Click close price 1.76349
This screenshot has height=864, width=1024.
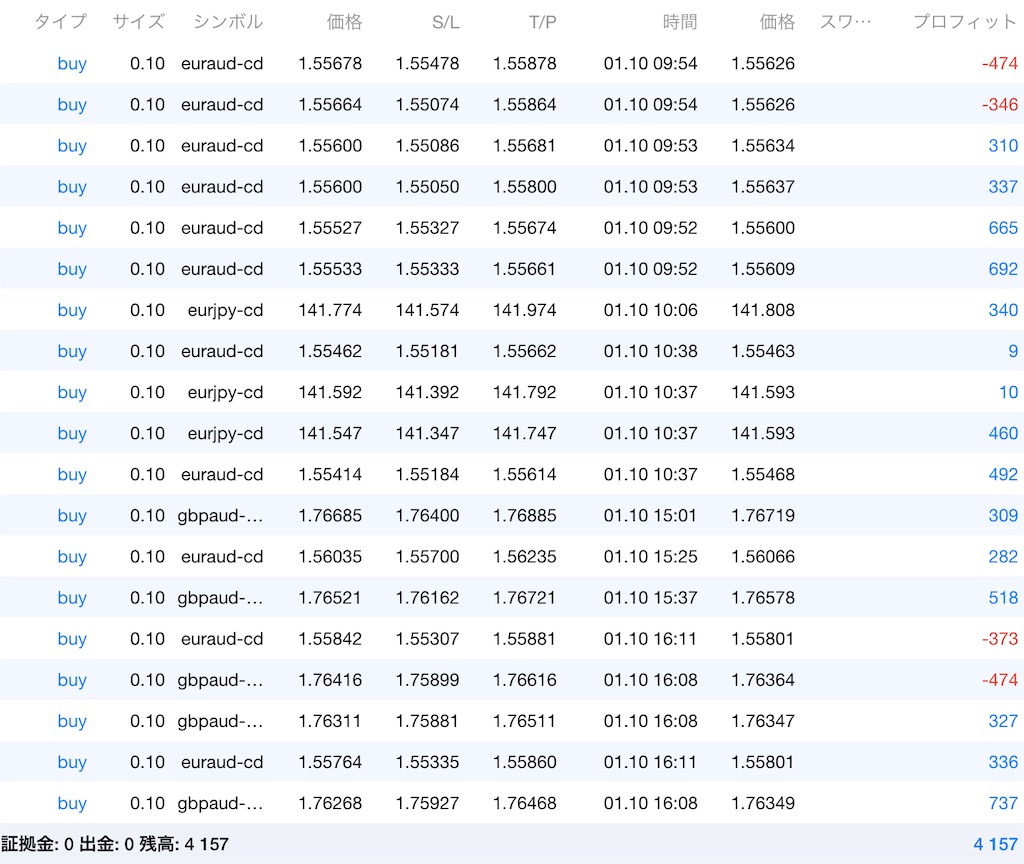[x=763, y=804]
